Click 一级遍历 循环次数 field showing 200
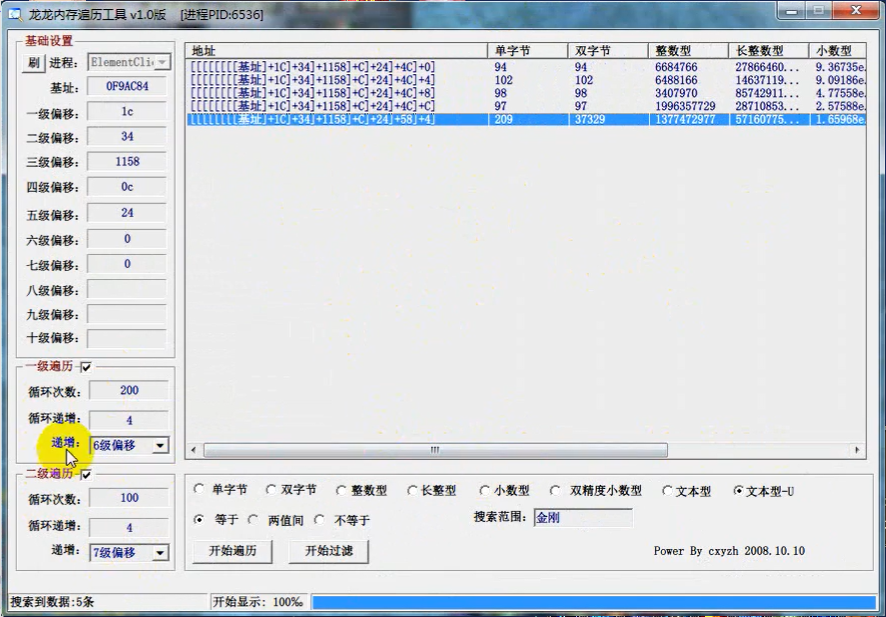The image size is (886, 617). 129,390
